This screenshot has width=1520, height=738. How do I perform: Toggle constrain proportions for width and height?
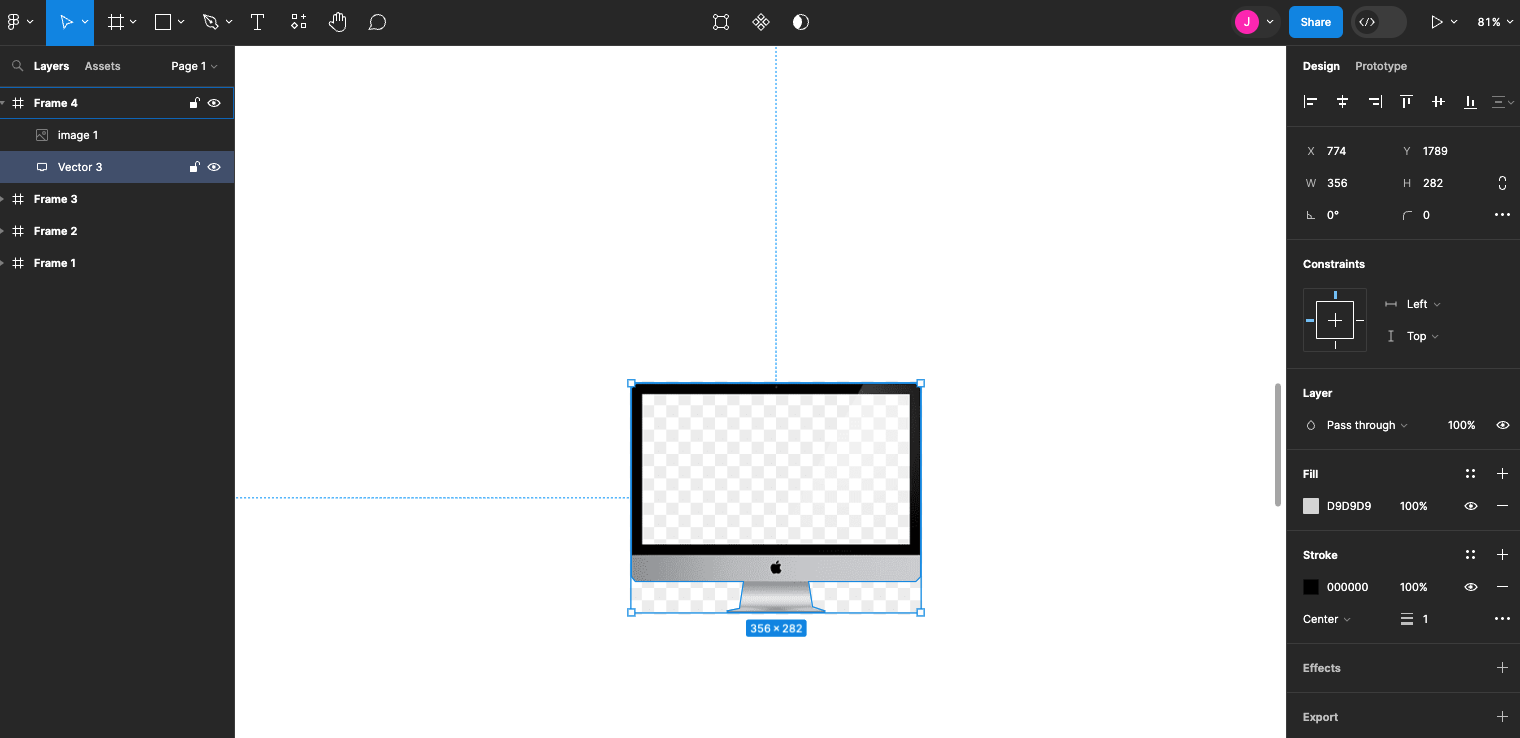pos(1502,183)
